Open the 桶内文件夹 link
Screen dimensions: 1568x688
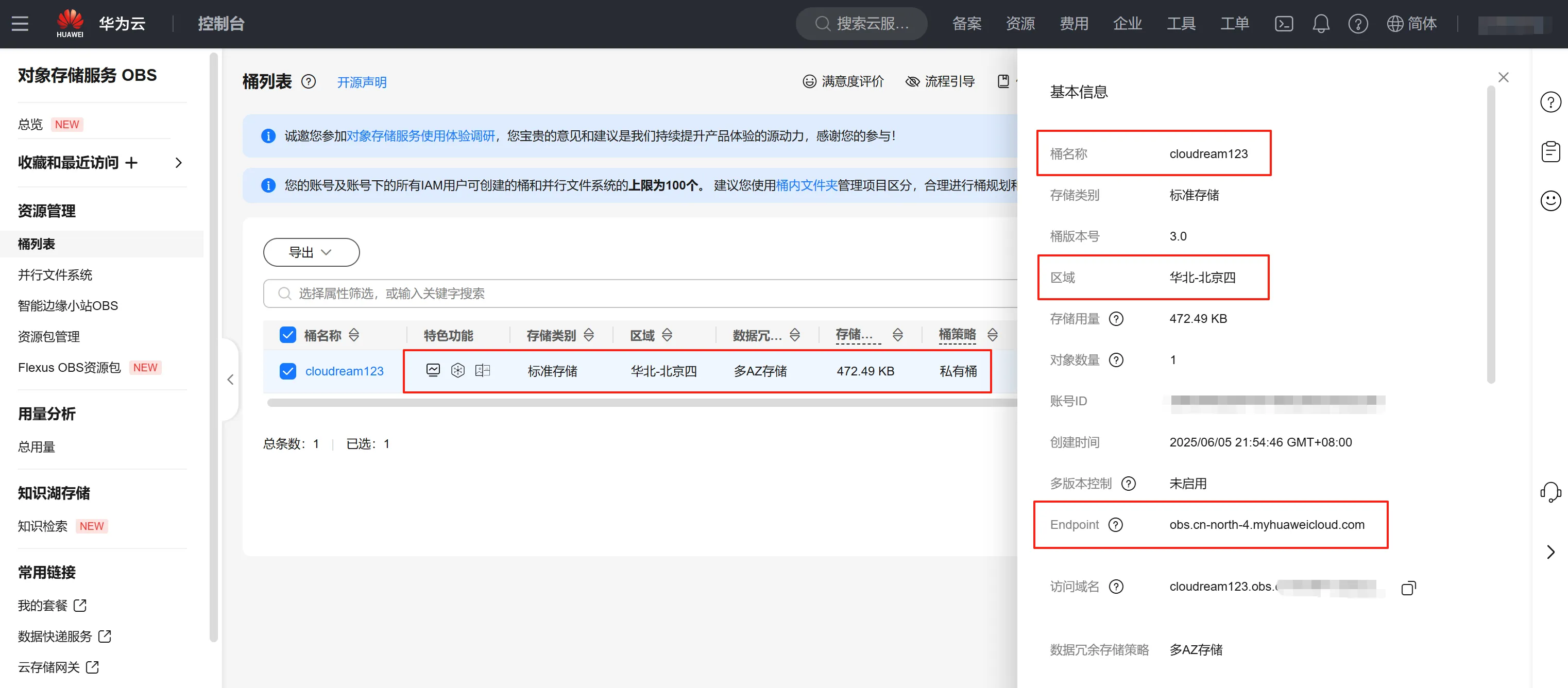807,185
